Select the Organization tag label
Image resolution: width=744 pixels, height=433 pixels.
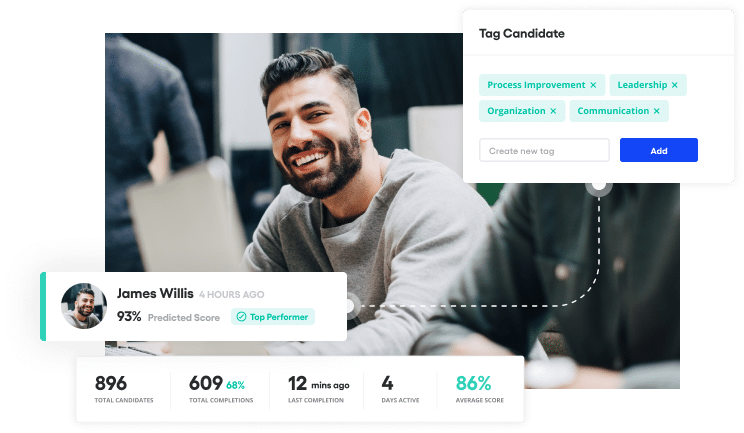coord(516,111)
